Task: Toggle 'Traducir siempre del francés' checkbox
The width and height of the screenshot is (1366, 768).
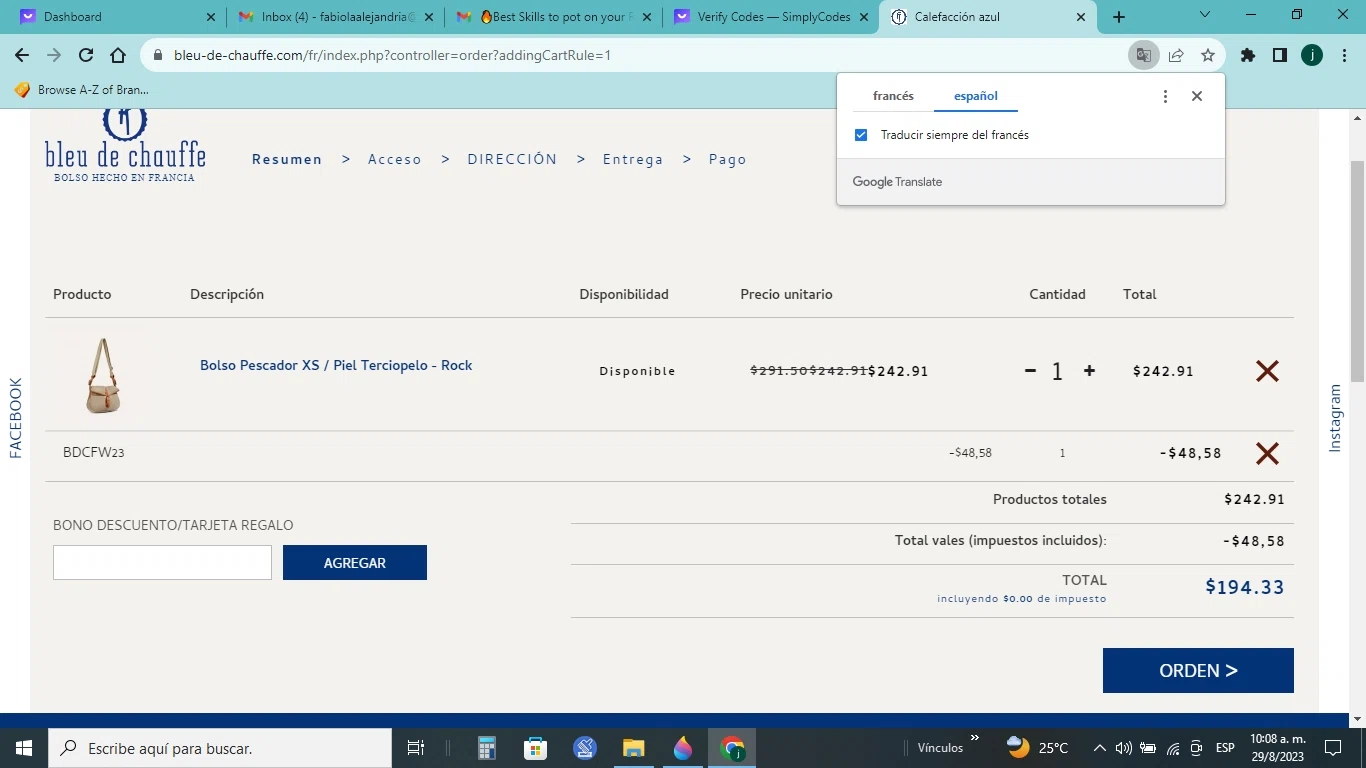Action: (861, 135)
